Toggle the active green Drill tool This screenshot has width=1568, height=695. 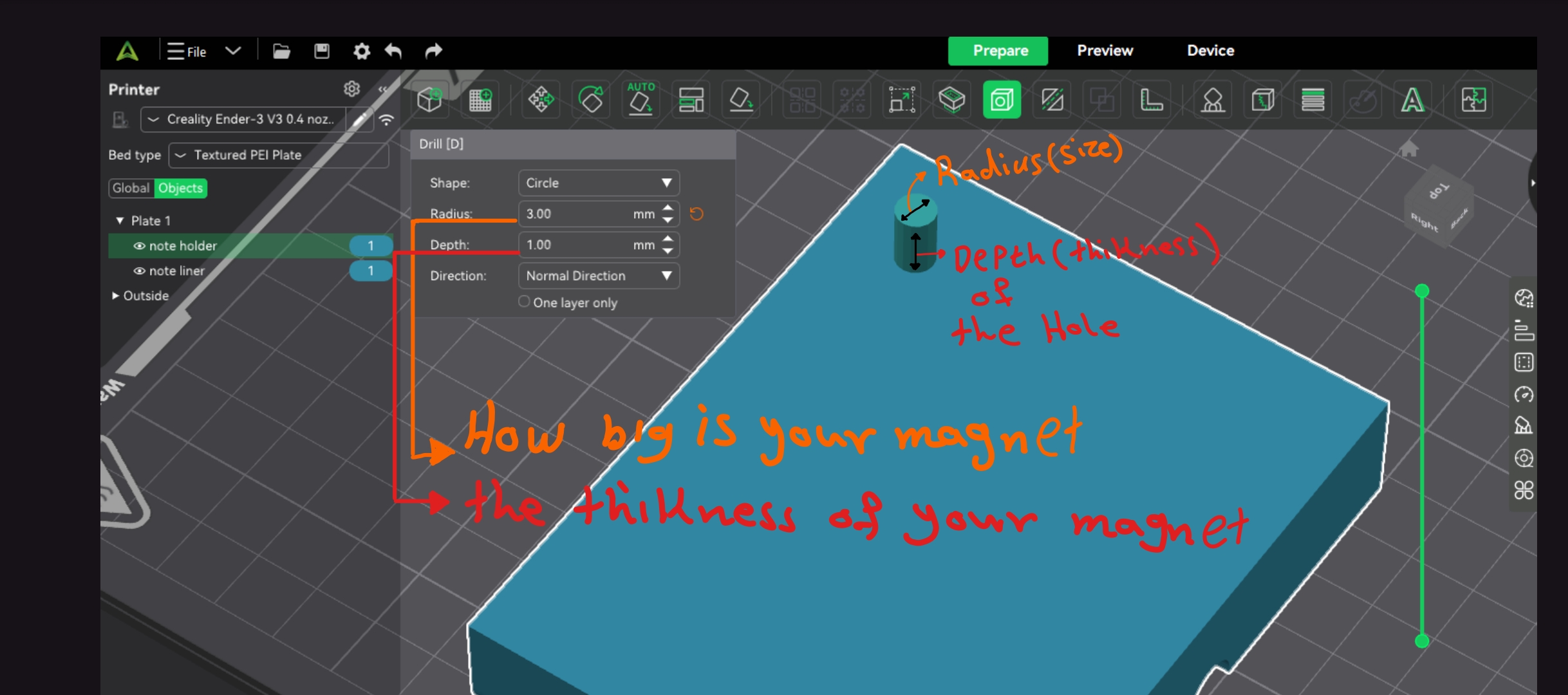[1002, 100]
